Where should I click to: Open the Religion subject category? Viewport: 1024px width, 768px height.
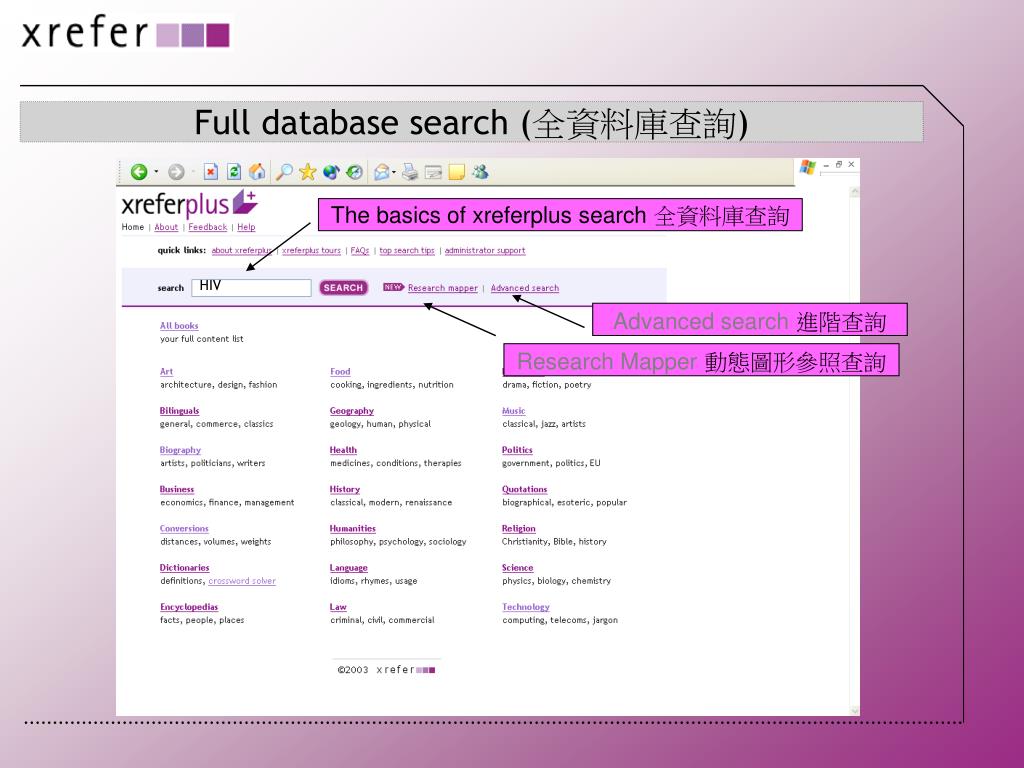click(519, 528)
